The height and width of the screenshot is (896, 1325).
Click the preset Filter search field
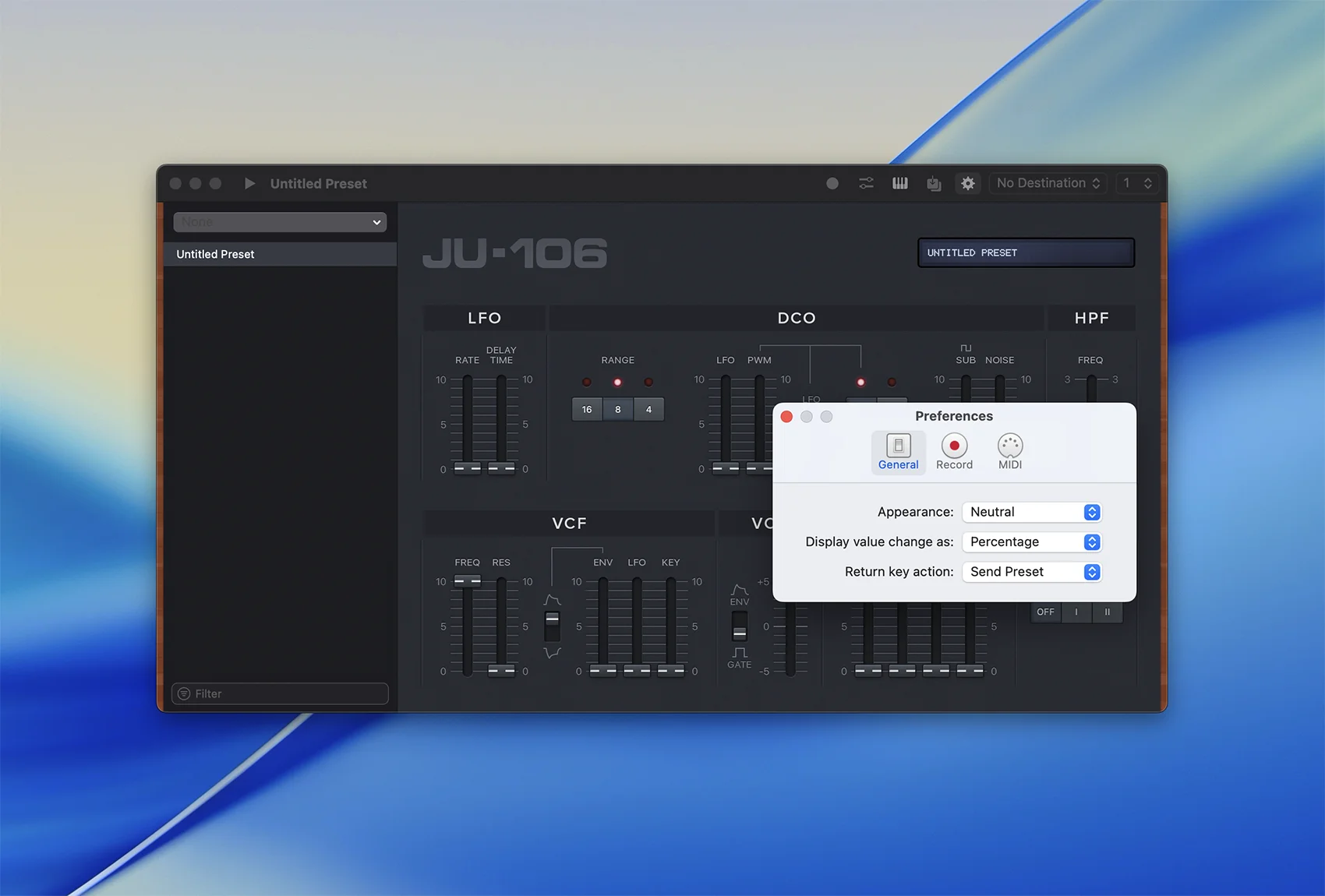point(281,693)
